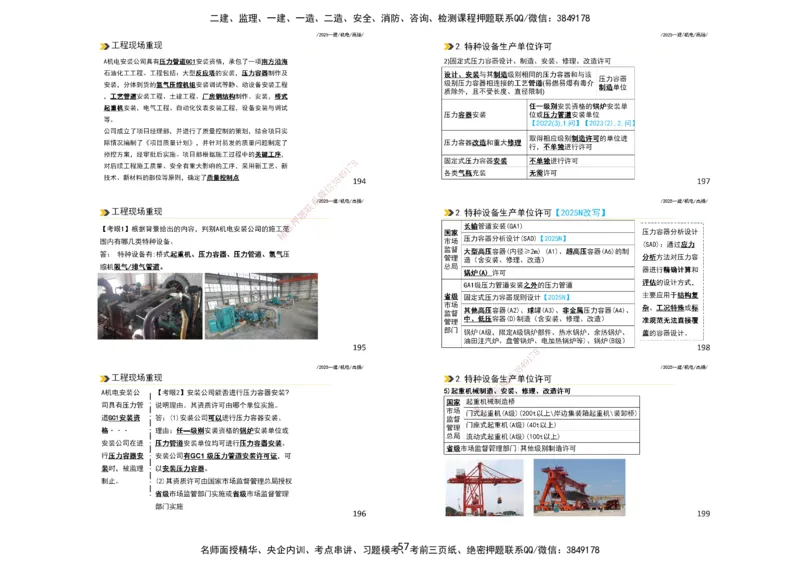Click the 其他高压容器(A2)、球罐(A3) row

548,314
